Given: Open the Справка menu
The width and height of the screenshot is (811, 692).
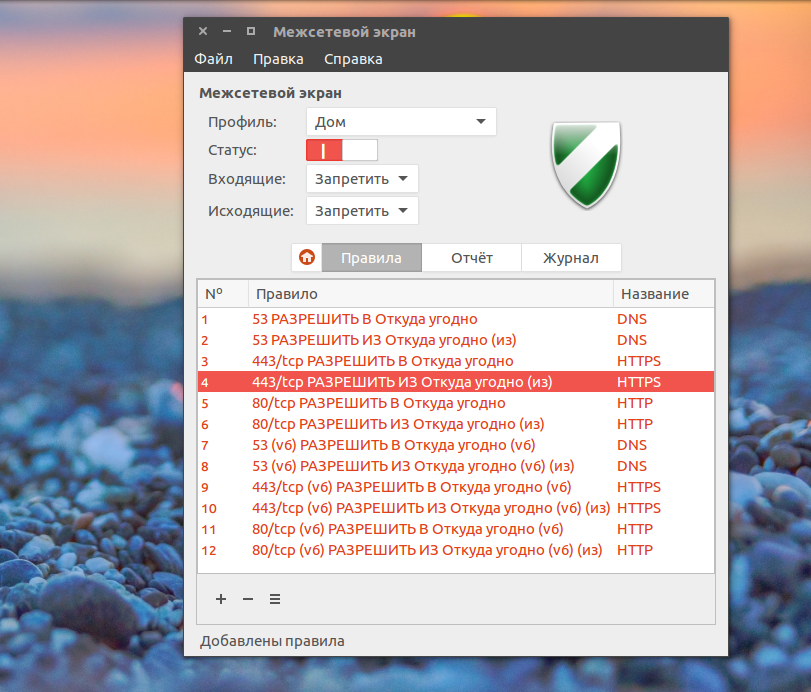Looking at the screenshot, I should (x=353, y=59).
